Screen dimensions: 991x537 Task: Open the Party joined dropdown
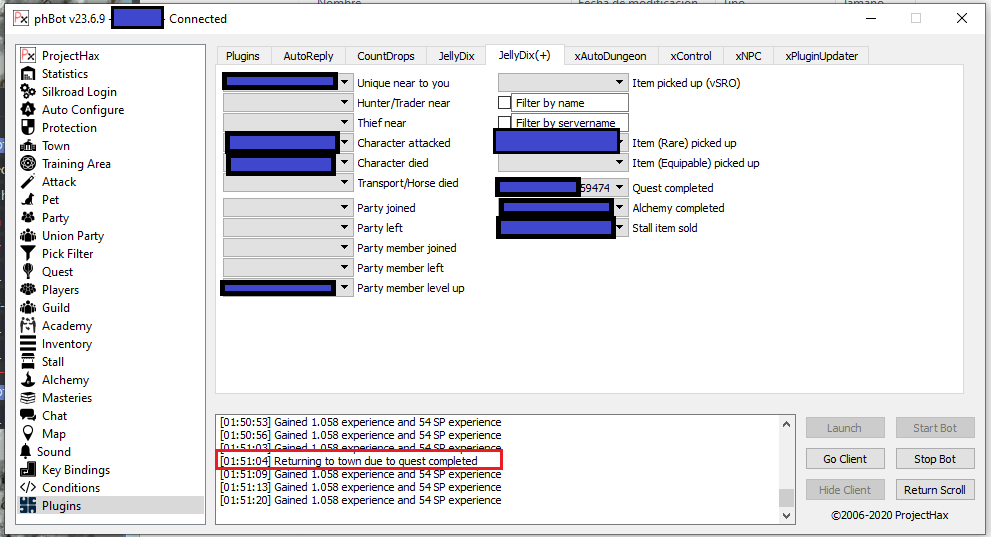(345, 208)
